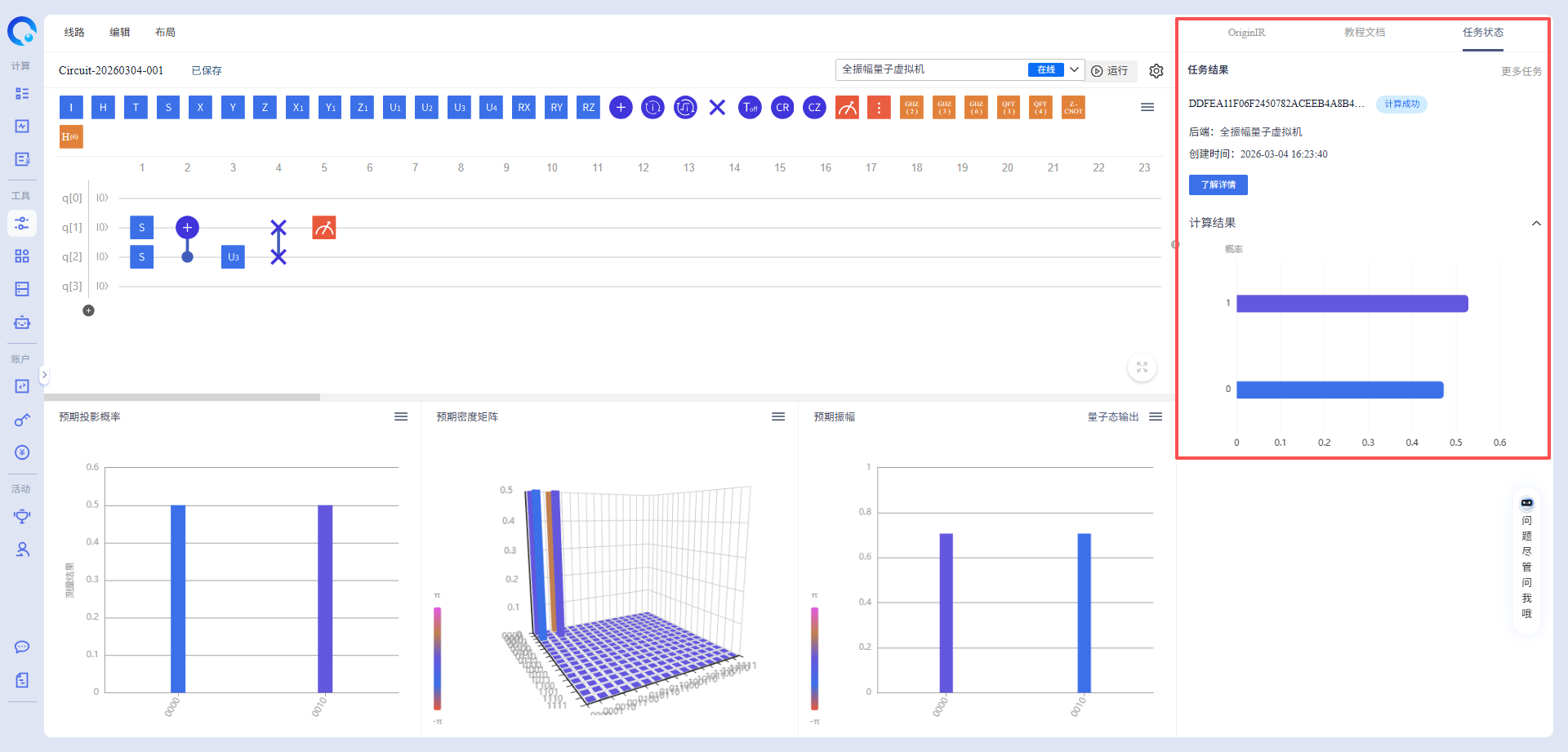This screenshot has width=1568, height=752.
Task: Select the QFT (4) orange block
Action: tap(1040, 108)
